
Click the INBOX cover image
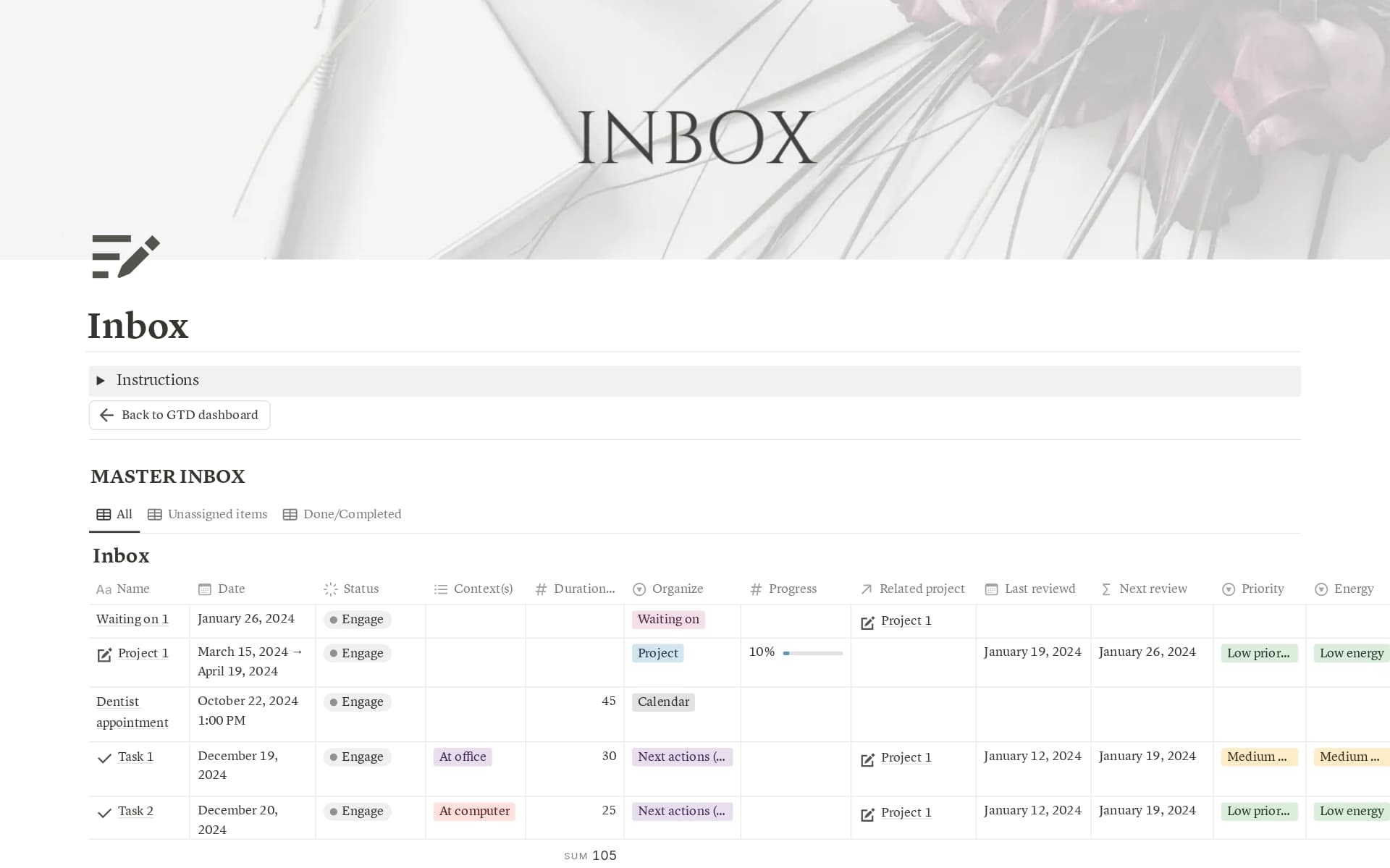tap(695, 130)
